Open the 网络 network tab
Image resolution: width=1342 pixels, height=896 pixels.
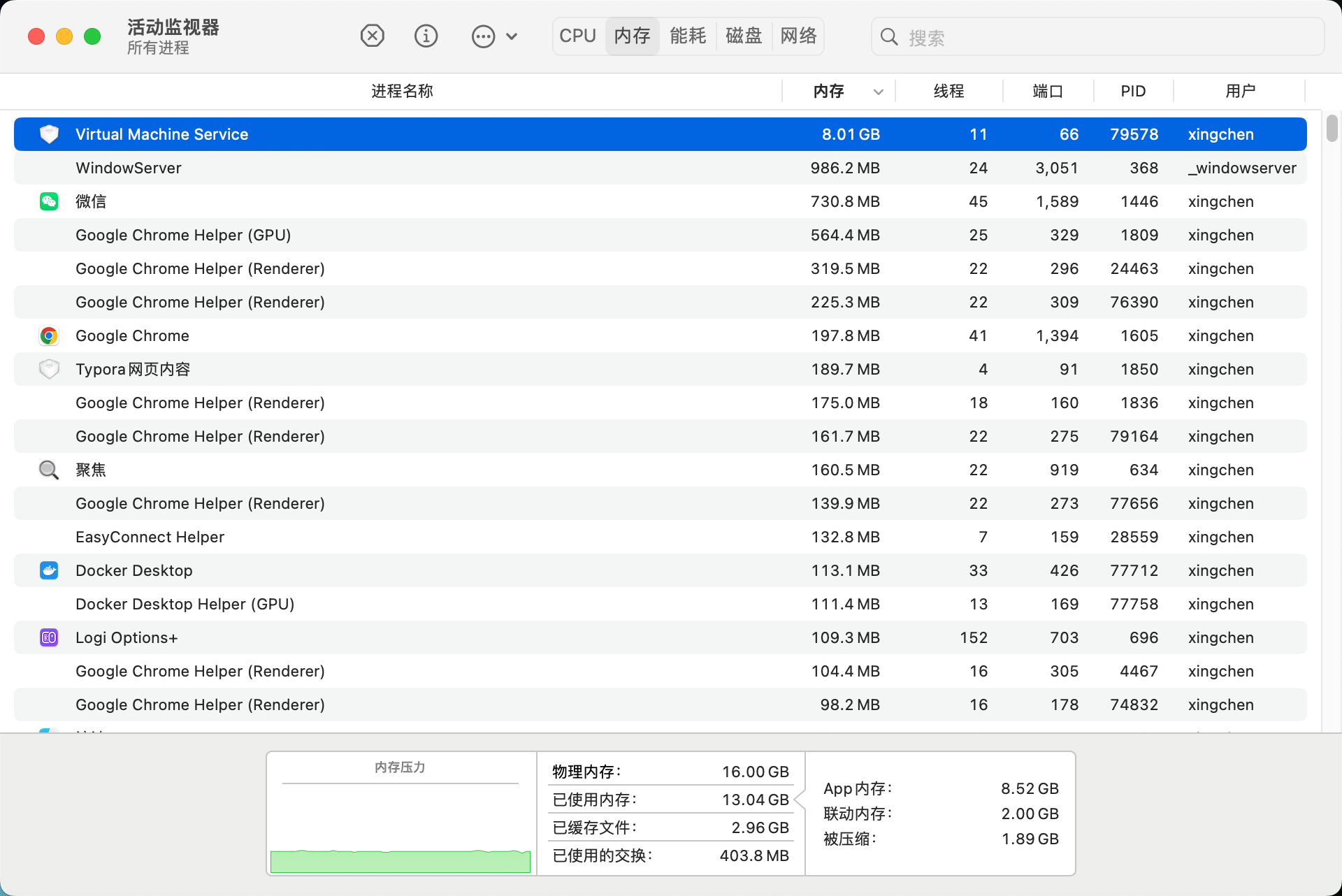tap(798, 36)
